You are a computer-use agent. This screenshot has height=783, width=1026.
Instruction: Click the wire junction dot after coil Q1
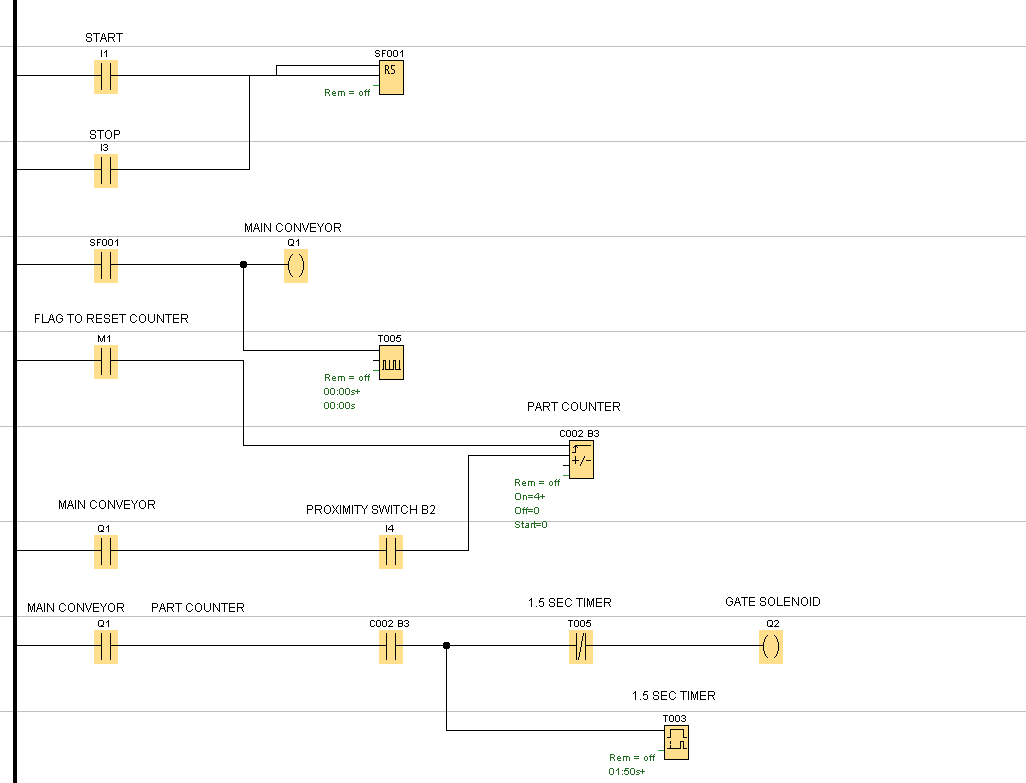(243, 265)
